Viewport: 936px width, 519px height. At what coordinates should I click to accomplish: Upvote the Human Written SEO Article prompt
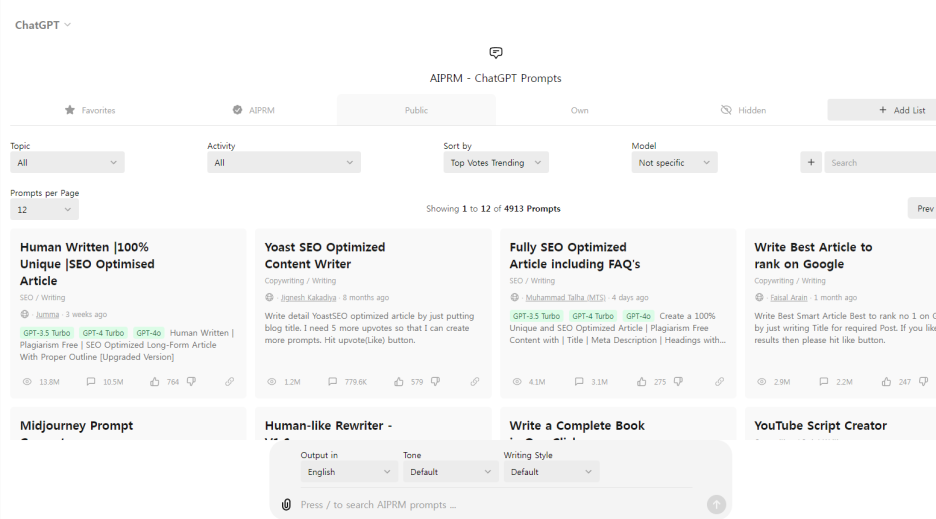click(x=155, y=382)
